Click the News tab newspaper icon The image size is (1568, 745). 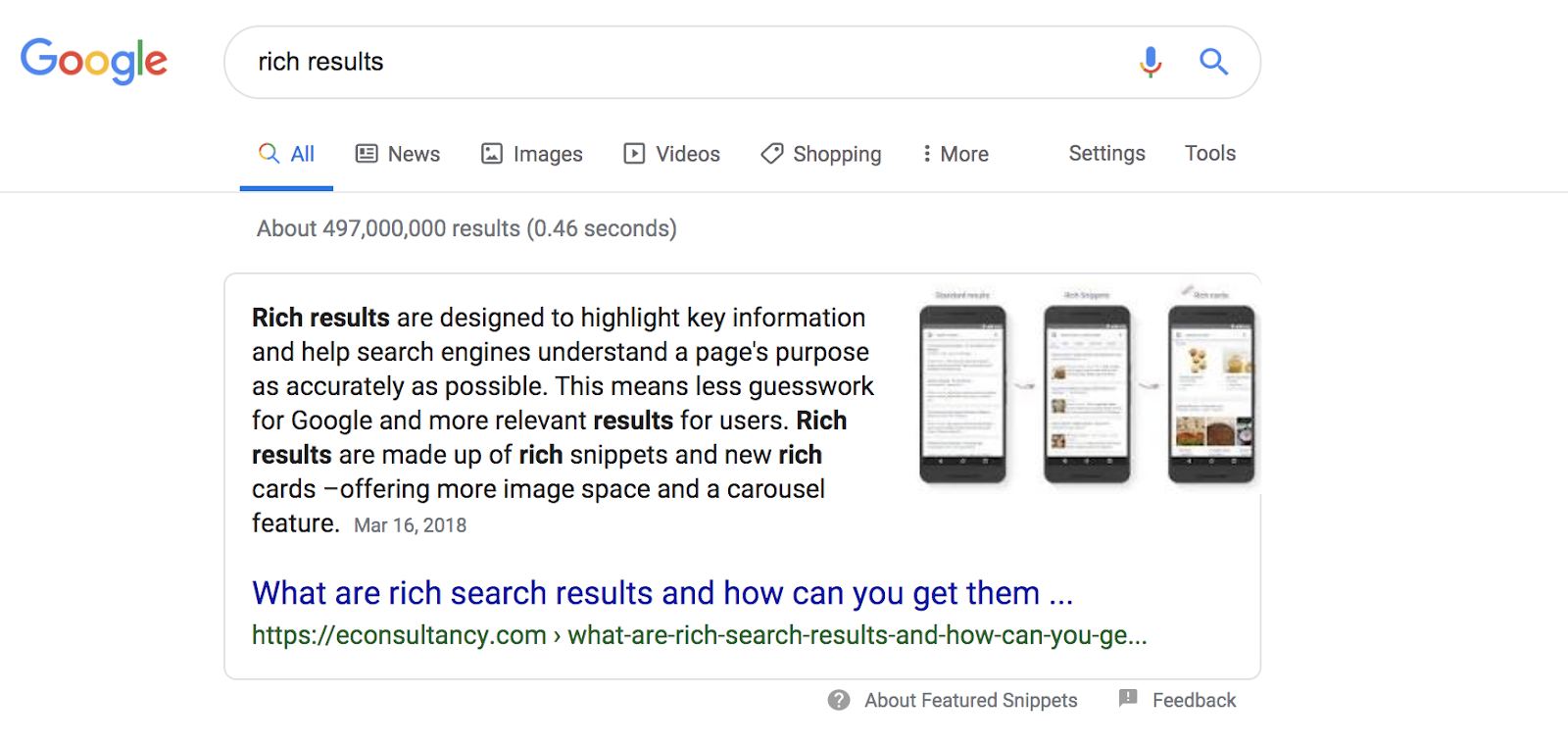(x=367, y=154)
